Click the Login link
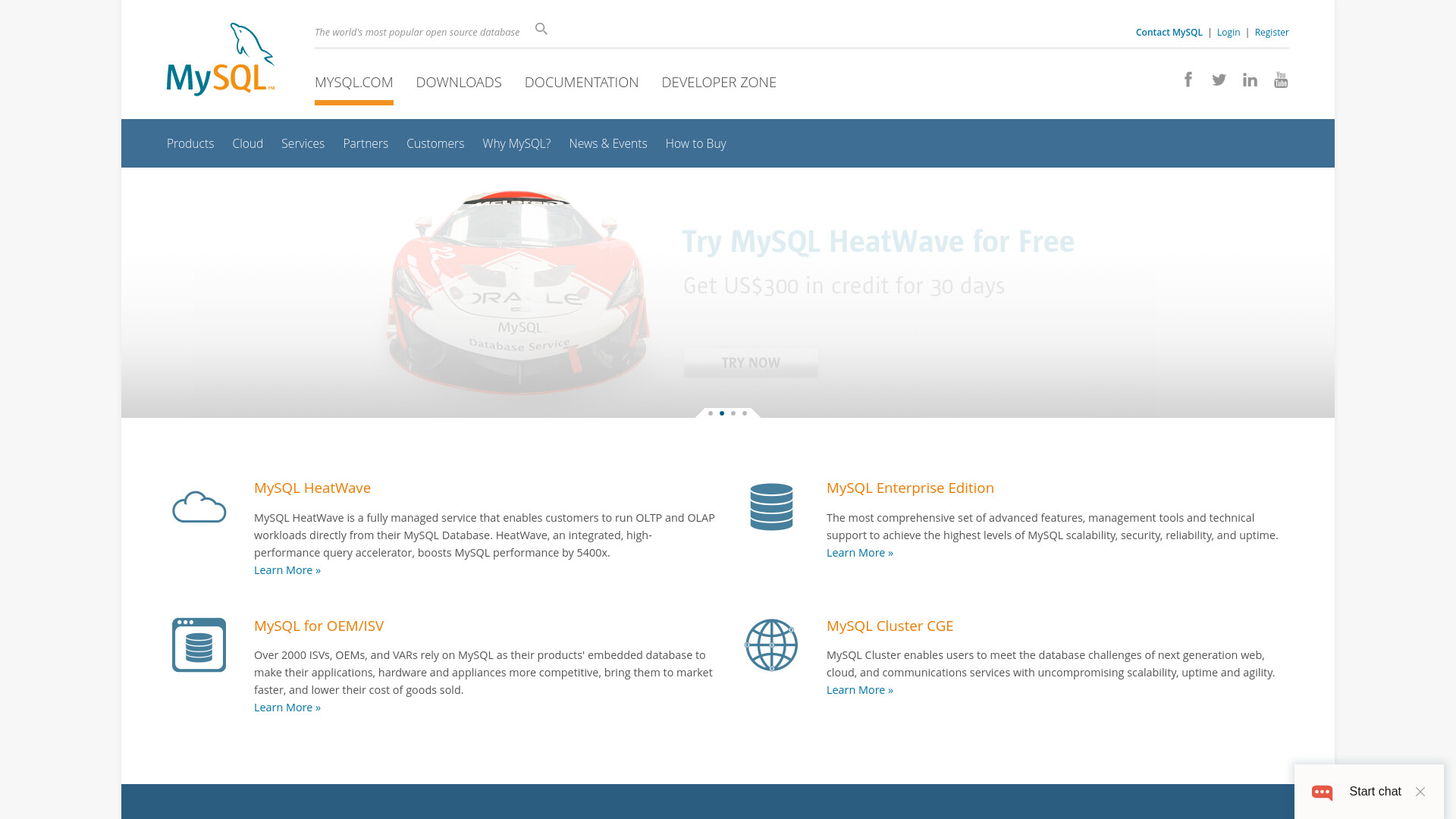This screenshot has width=1456, height=819. pyautogui.click(x=1228, y=32)
